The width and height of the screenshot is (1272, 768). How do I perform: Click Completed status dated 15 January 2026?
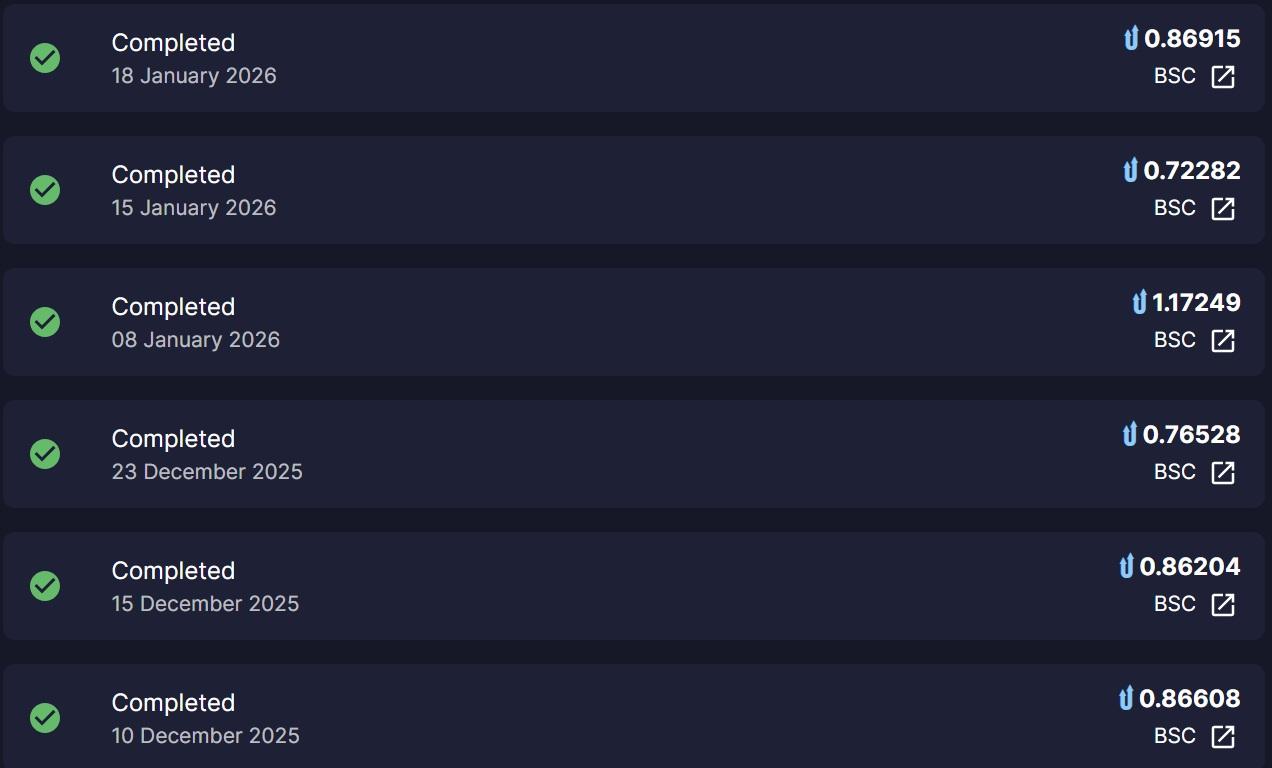click(173, 175)
